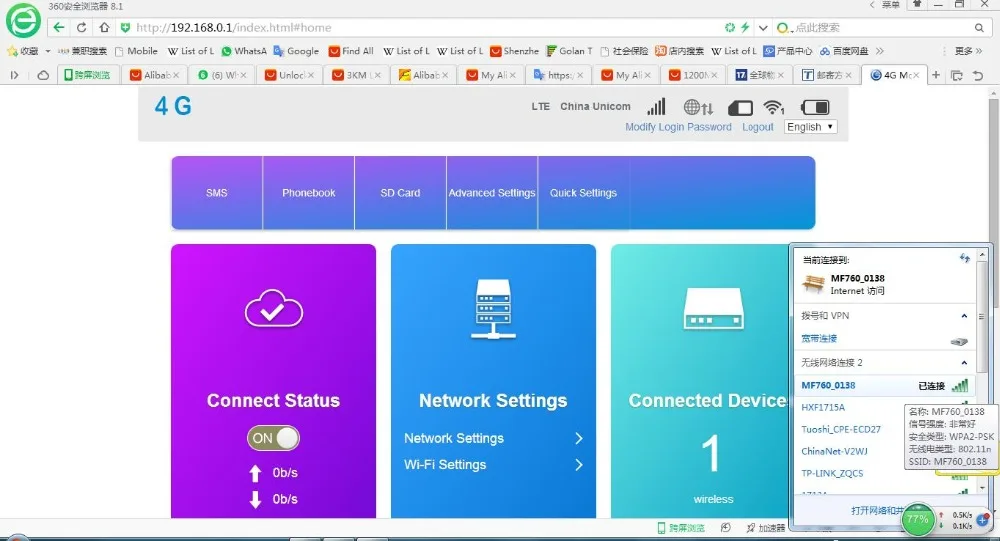Collapse the 拨号和 VPN section
1000x541 pixels.
[x=964, y=316]
